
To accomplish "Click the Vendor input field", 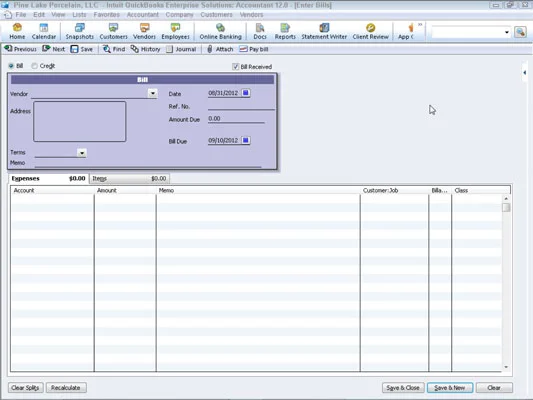I will pyautogui.click(x=89, y=93).
